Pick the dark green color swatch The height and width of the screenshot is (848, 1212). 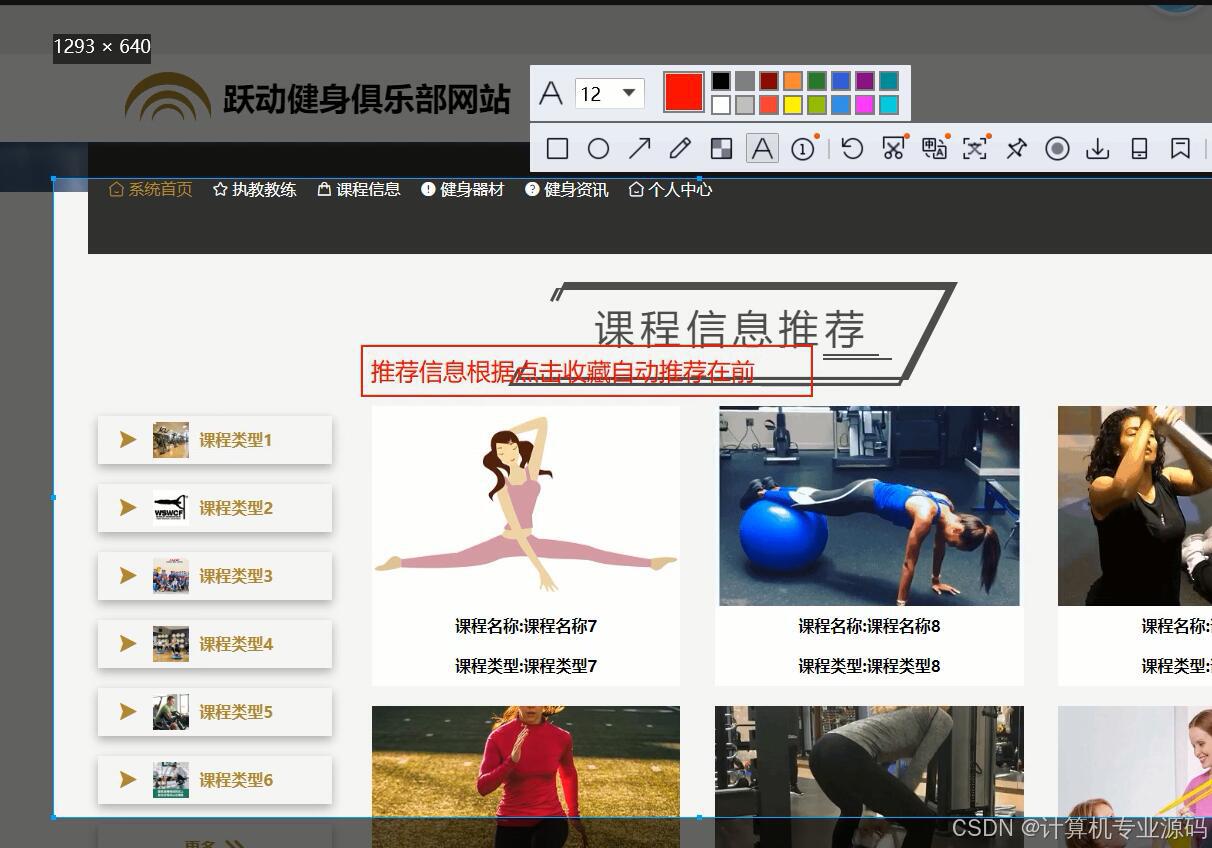(x=817, y=81)
